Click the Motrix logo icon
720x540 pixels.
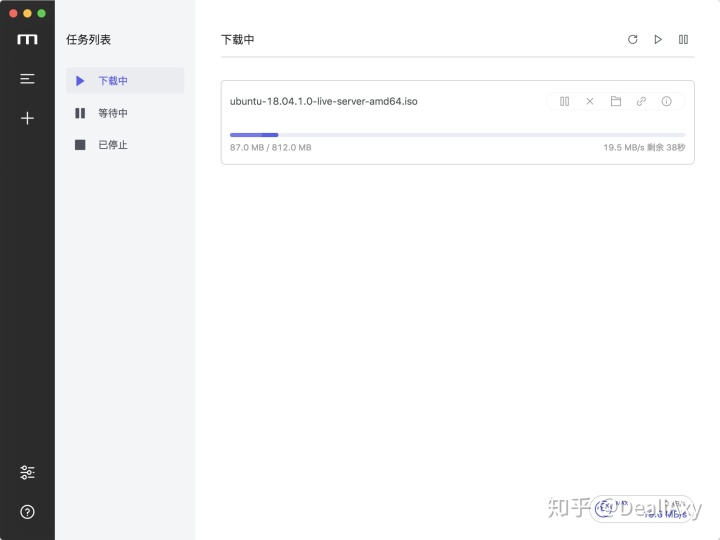tap(27, 39)
